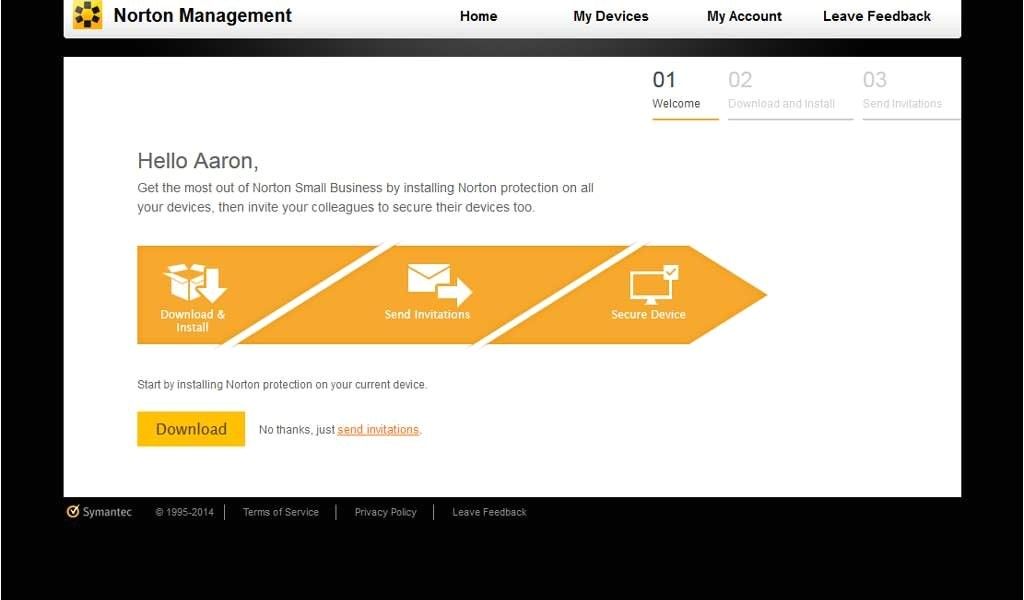1024x600 pixels.
Task: Go to My Account in the header
Action: tap(744, 16)
